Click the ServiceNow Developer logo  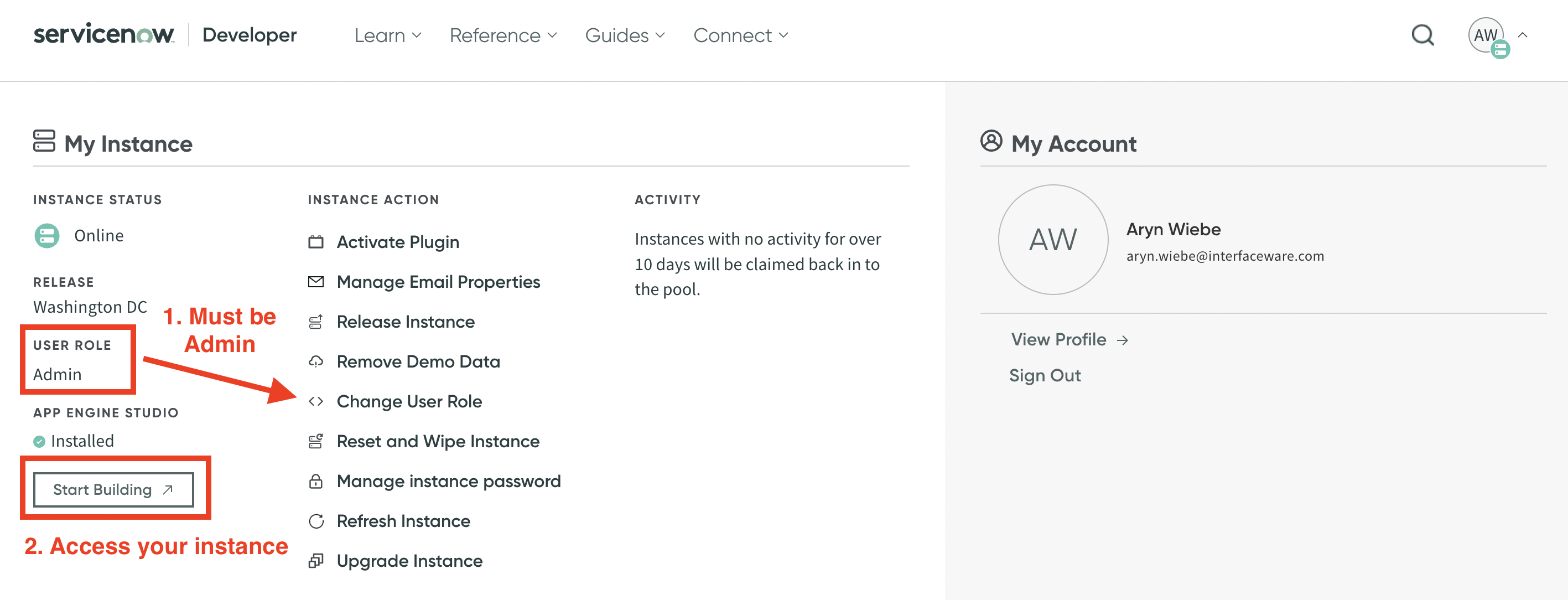(x=164, y=35)
